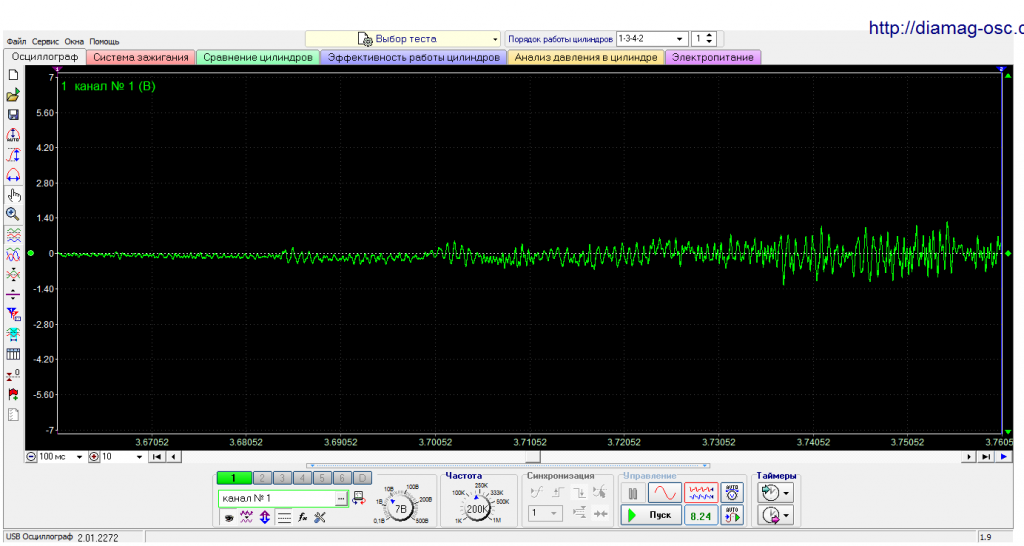Enable channel 2 button
The image size is (1024, 546).
[262, 478]
